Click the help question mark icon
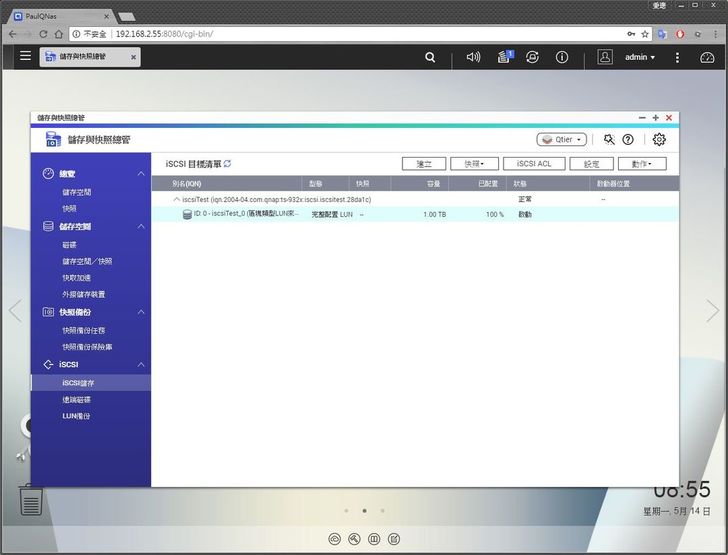The image size is (728, 555). [x=628, y=140]
